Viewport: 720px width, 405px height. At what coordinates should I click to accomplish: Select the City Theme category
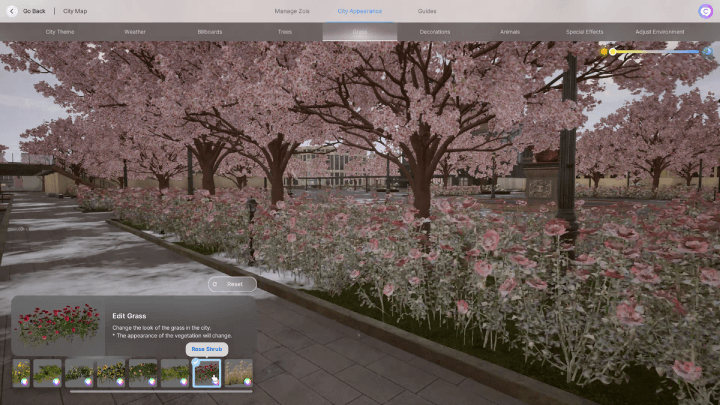point(60,32)
